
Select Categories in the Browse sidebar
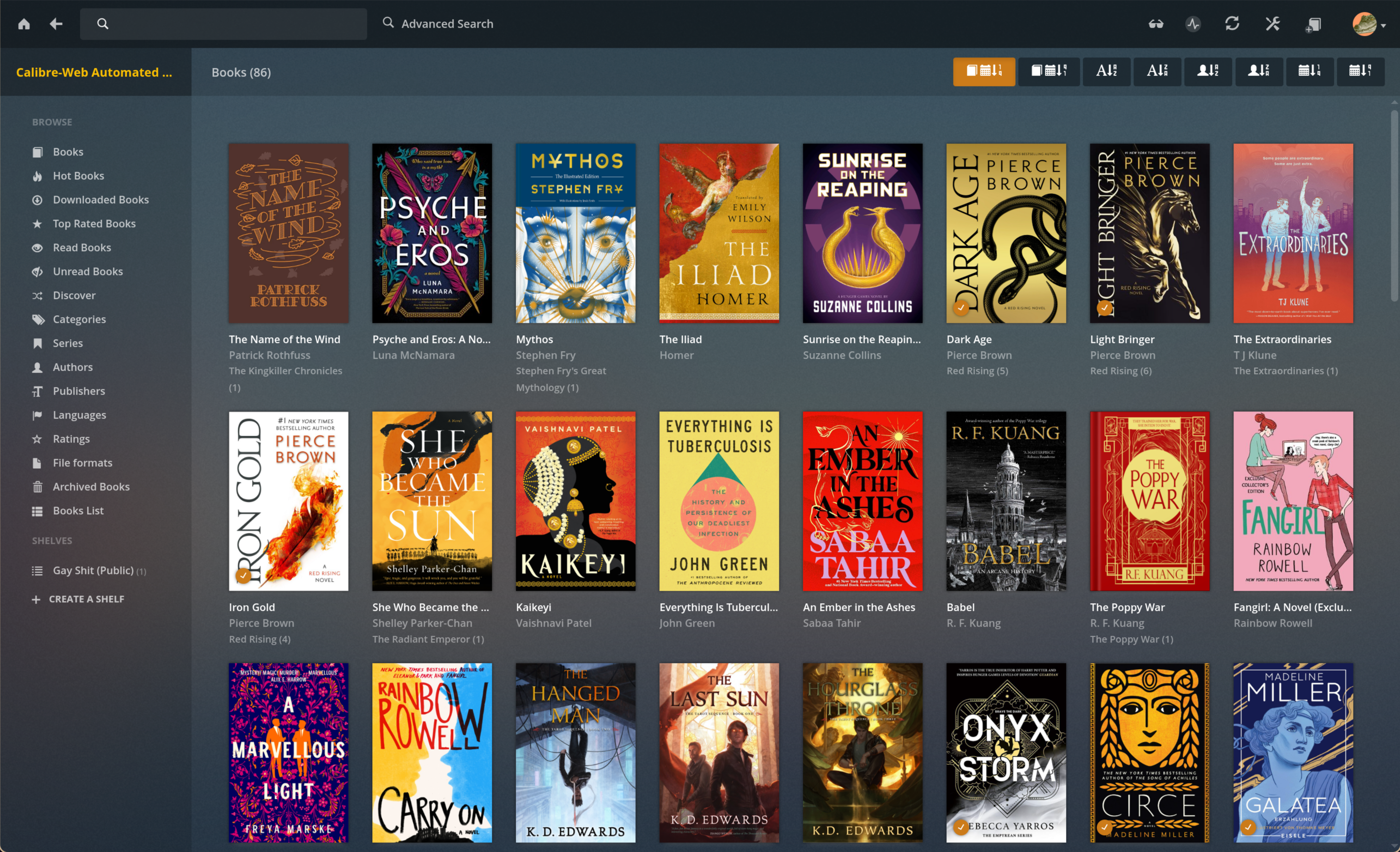[x=79, y=319]
